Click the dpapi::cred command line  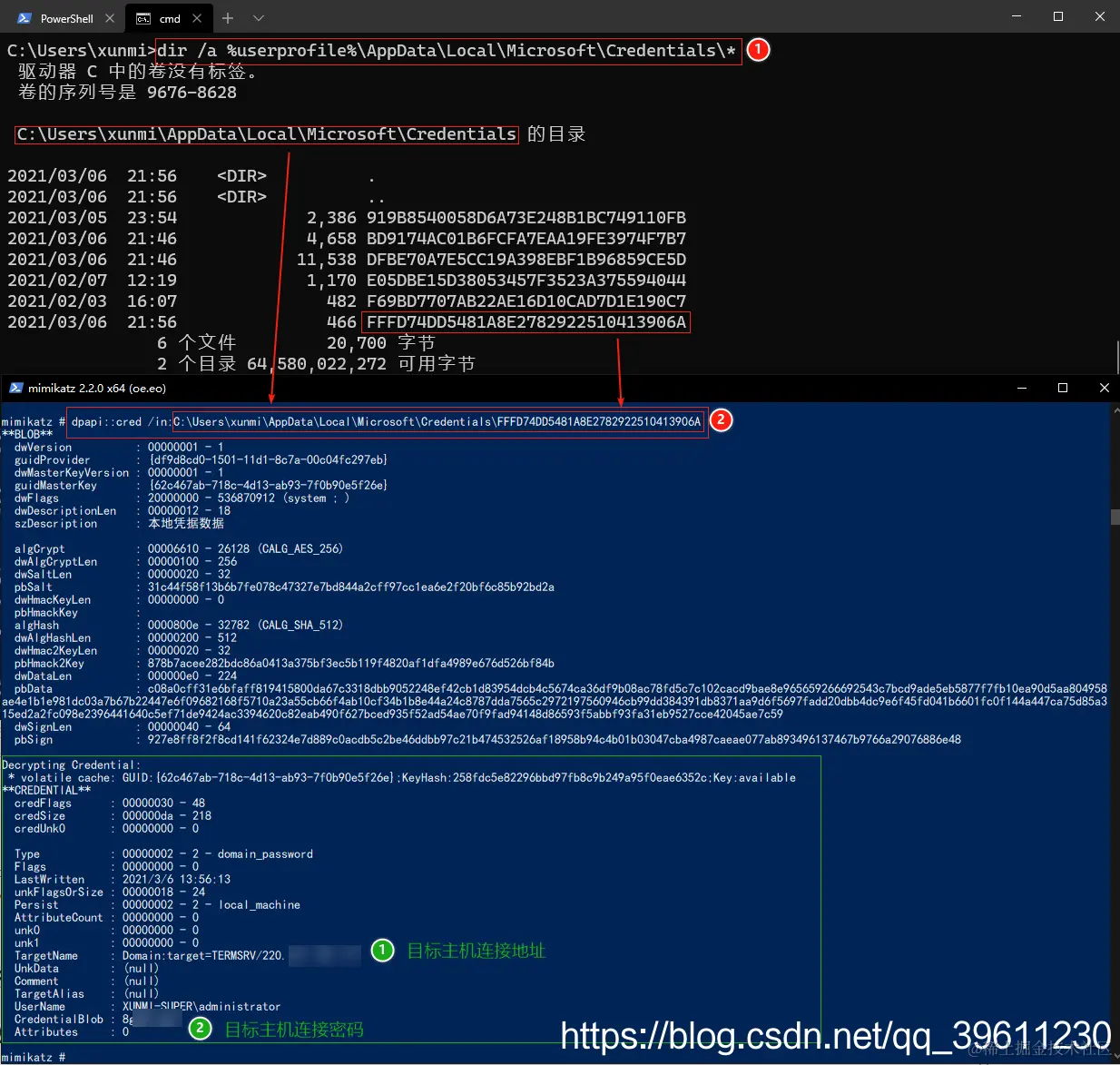click(387, 421)
